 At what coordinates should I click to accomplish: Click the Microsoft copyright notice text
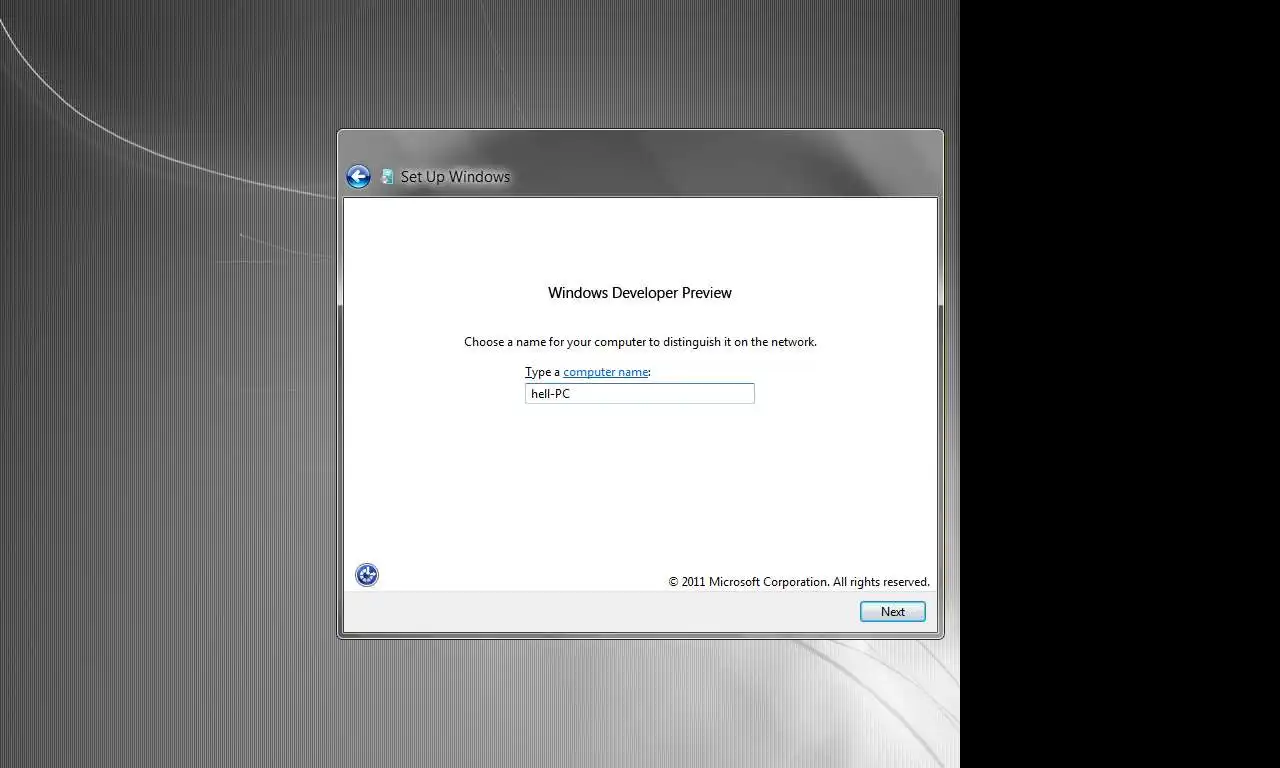pyautogui.click(x=799, y=582)
